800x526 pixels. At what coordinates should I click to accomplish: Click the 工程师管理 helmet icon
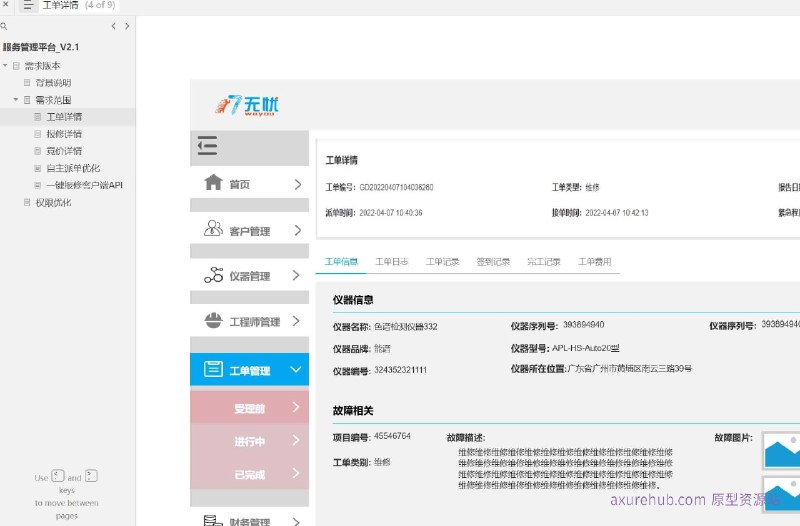213,320
